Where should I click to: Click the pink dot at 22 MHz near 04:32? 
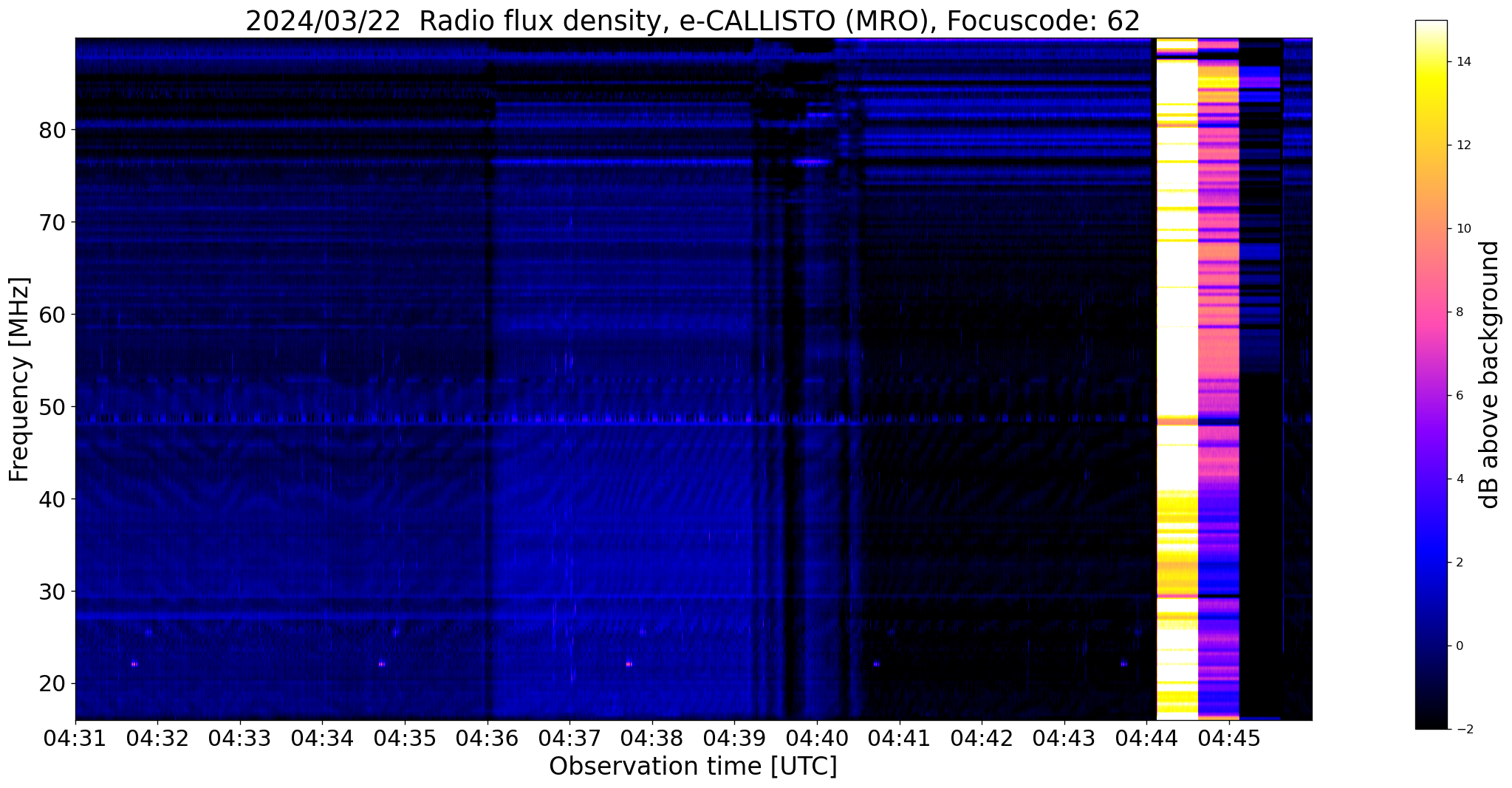(x=134, y=664)
